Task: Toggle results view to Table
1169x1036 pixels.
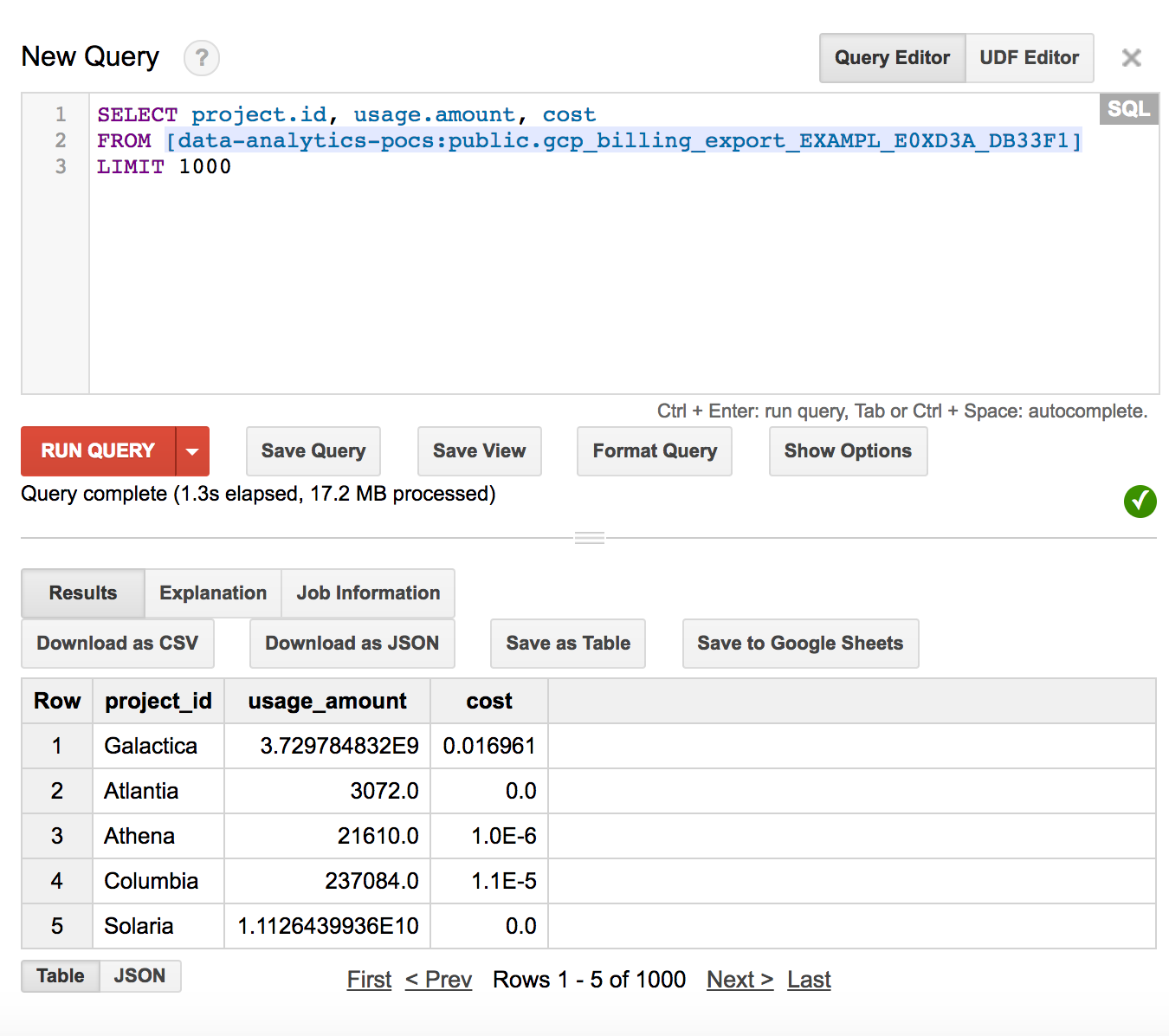Action: coord(61,976)
